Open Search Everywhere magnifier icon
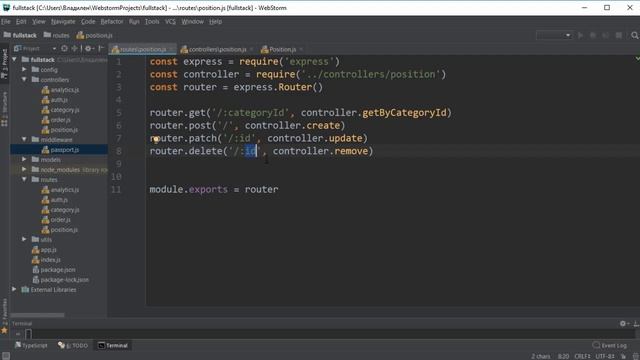This screenshot has width=640, height=360. 634,36
